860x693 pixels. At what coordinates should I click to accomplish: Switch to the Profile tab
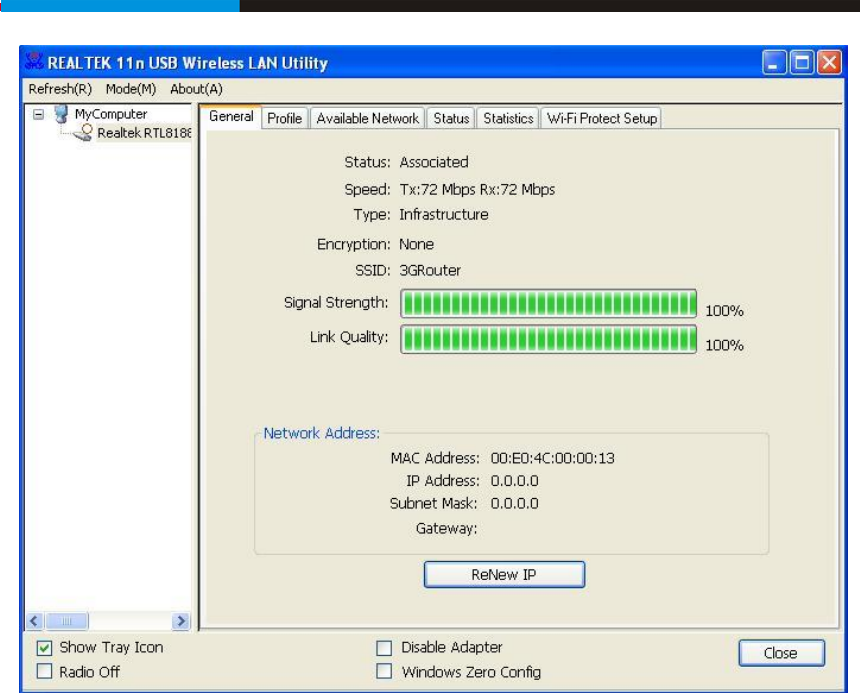(x=285, y=118)
